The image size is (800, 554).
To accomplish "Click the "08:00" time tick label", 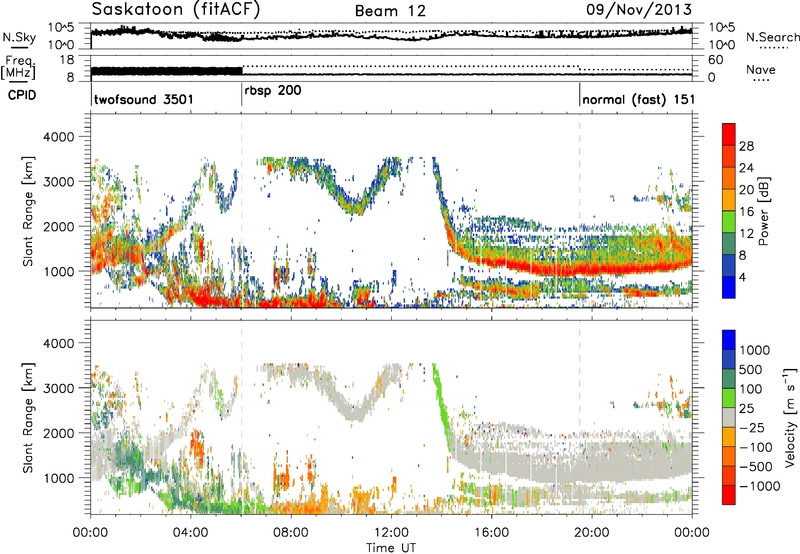I will click(x=291, y=533).
